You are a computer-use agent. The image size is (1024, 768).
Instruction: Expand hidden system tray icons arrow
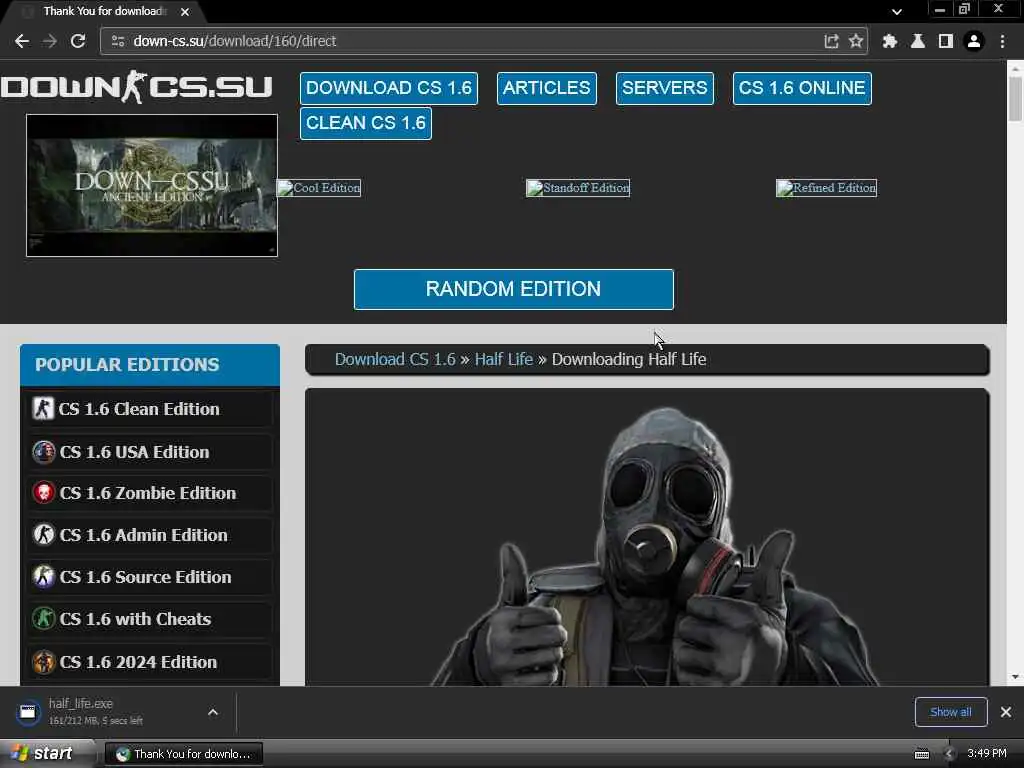948,754
